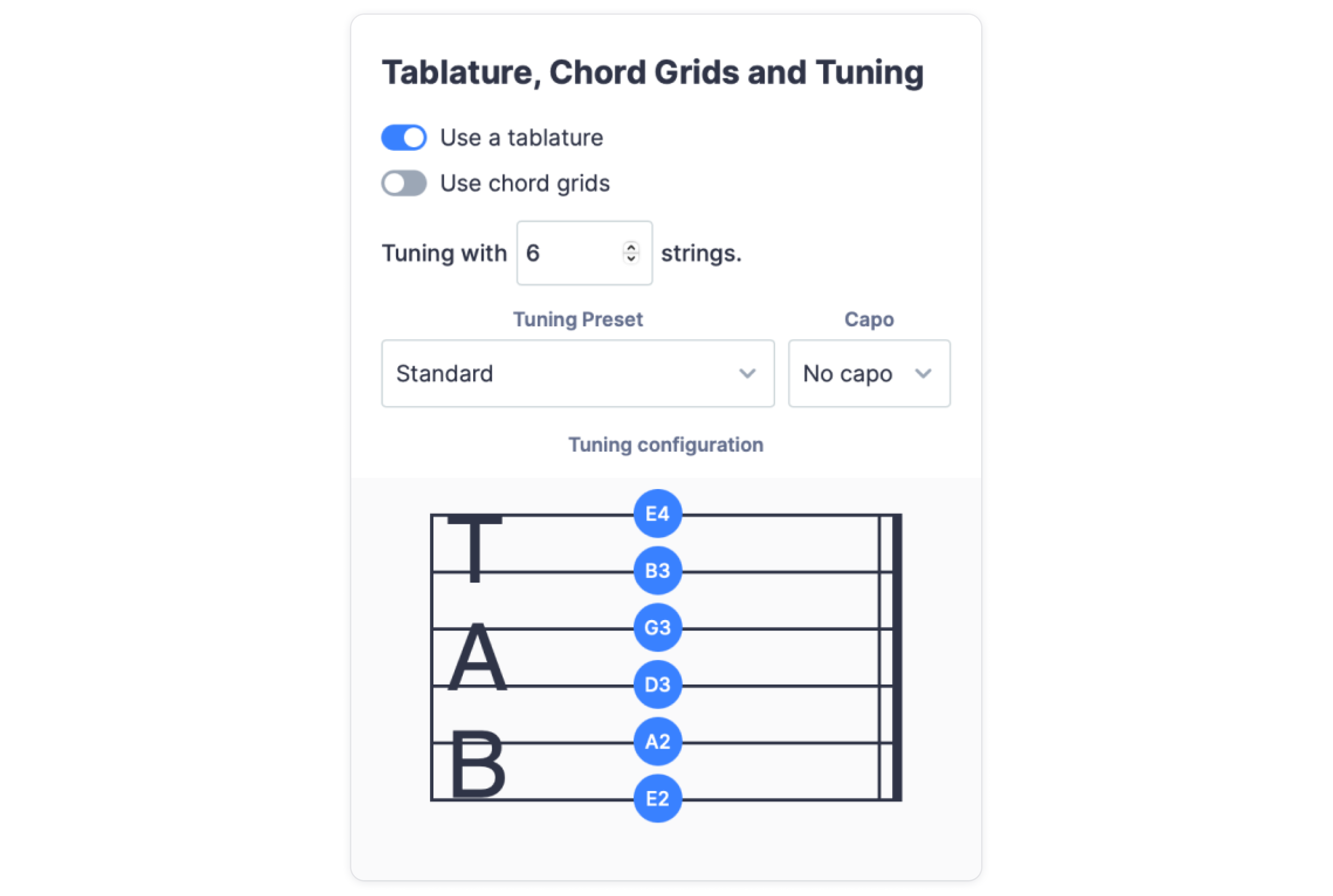Screen dimensions: 1333x896
Task: Click inside the strings number field
Action: click(x=565, y=252)
